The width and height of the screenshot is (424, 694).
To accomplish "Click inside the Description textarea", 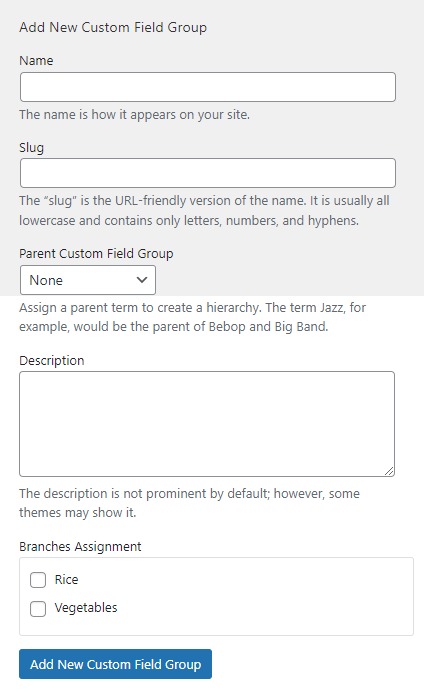I will (207, 424).
